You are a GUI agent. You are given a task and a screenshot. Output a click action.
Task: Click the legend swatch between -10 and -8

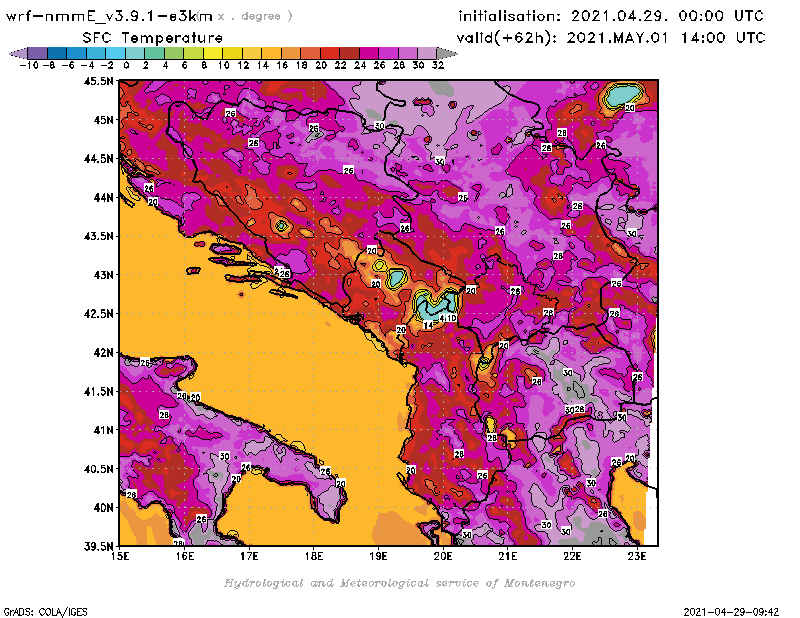coord(38,54)
